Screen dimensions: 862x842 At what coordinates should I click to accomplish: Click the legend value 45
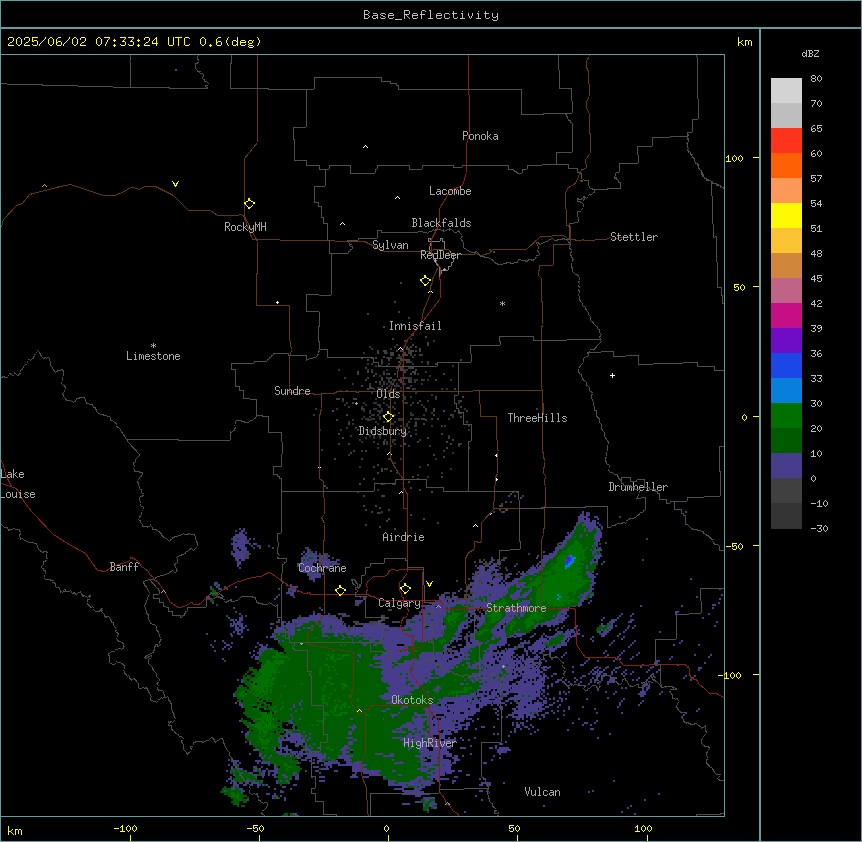pyautogui.click(x=816, y=278)
